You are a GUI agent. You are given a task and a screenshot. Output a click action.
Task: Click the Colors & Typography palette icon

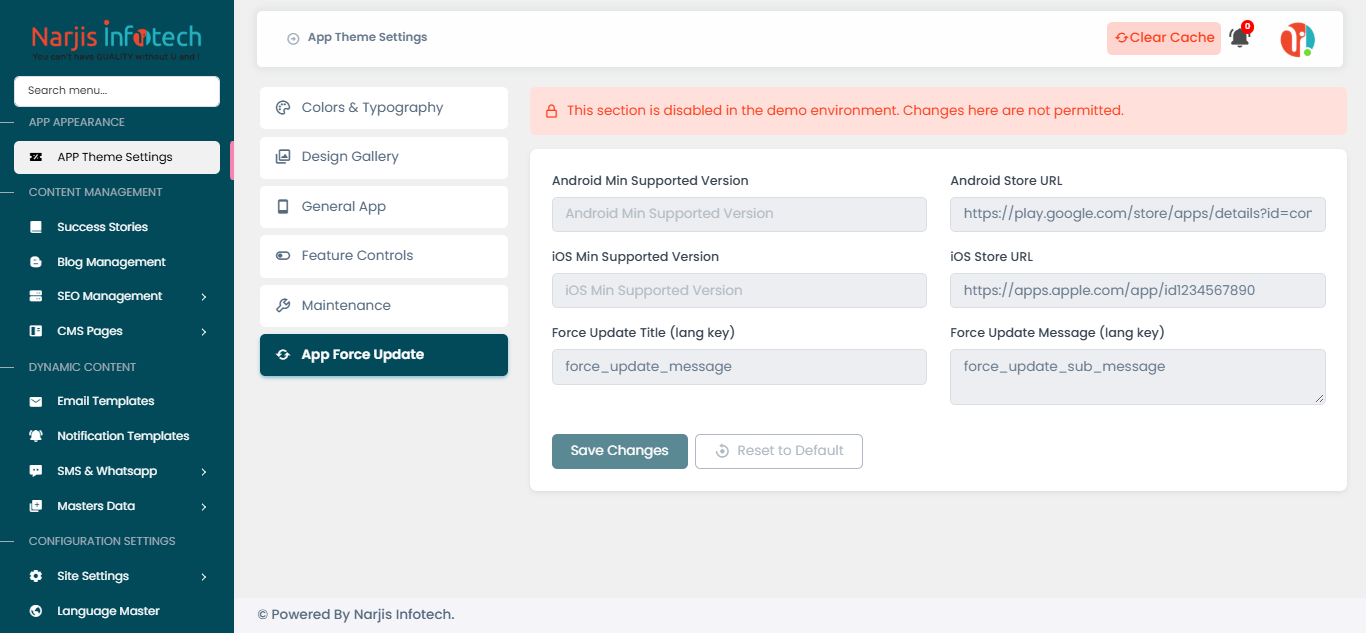point(283,108)
